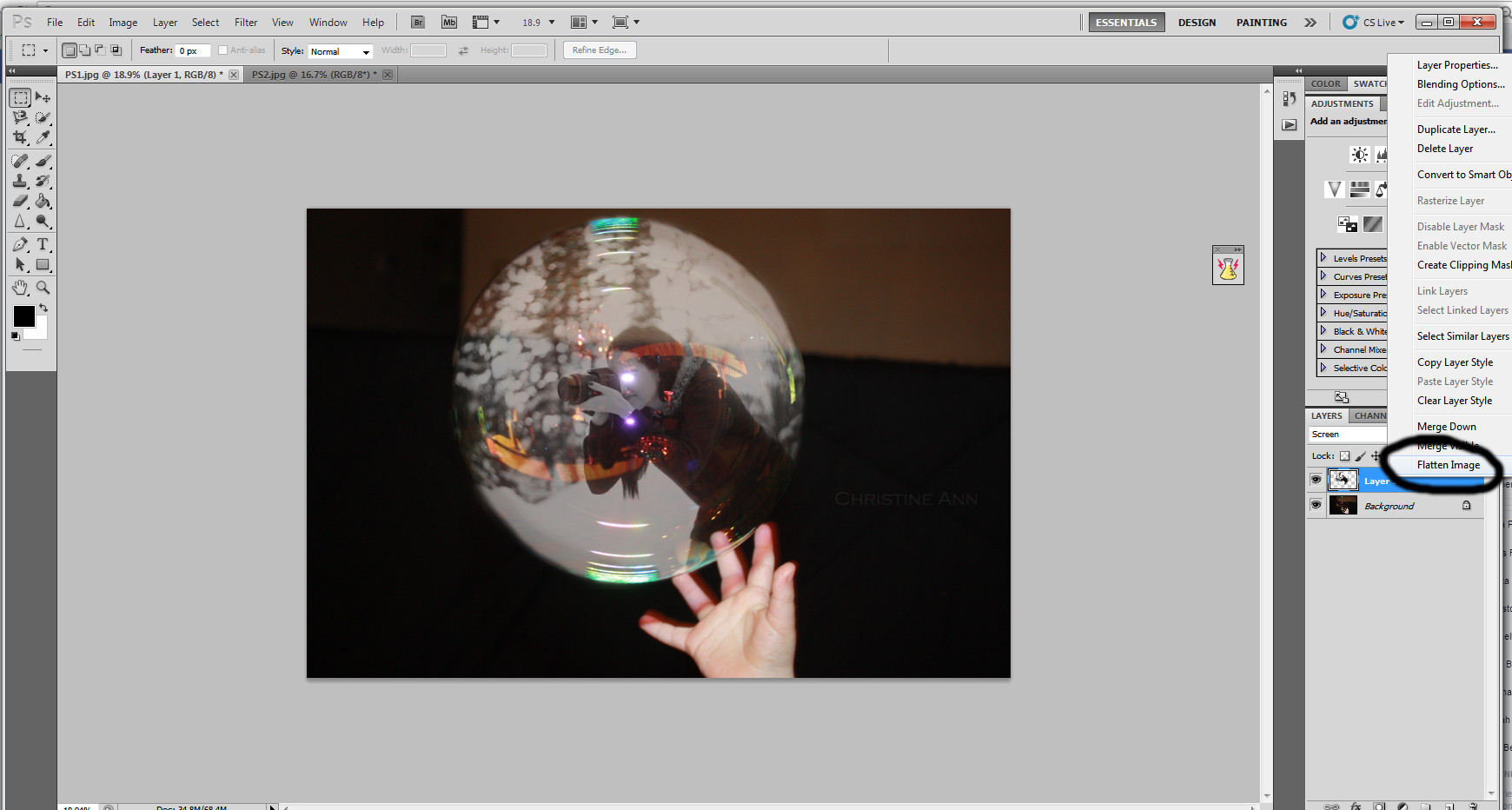Open the Actions panel play icon
Viewport: 1512px width, 810px height.
click(x=1290, y=125)
